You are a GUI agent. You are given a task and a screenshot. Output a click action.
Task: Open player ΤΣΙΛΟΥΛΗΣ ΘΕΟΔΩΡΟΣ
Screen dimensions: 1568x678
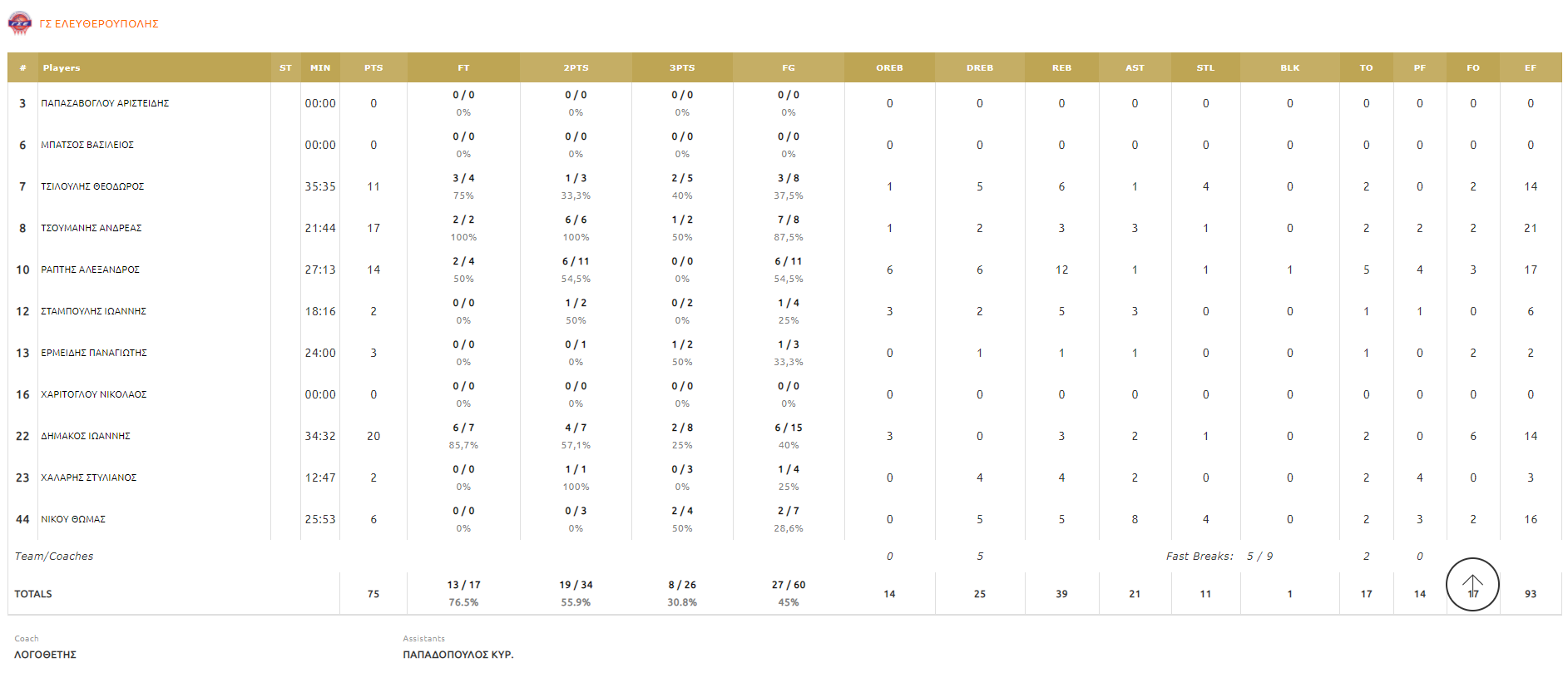(92, 186)
